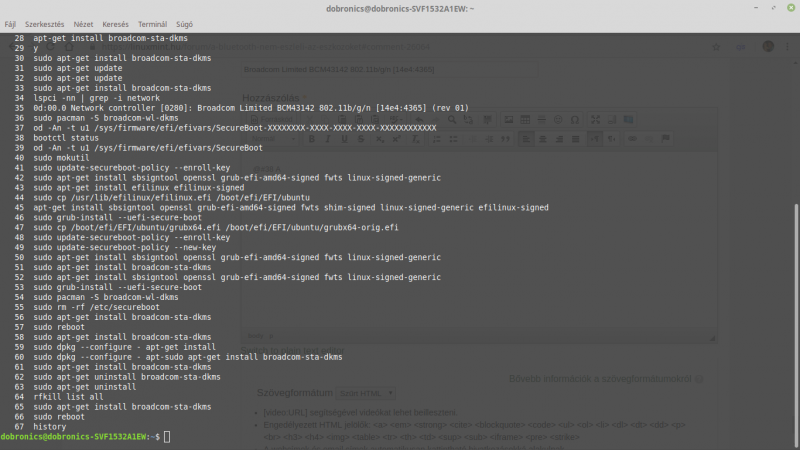
Task: Click the justify icon in the forum editor
Action: [576, 139]
